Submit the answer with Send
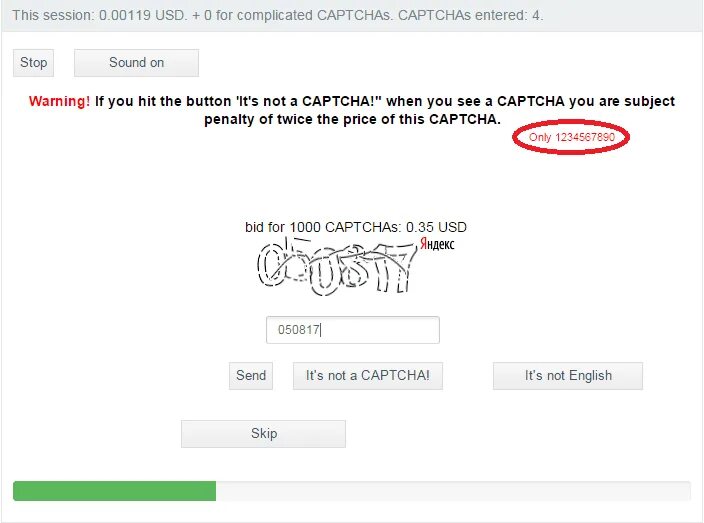 (251, 376)
